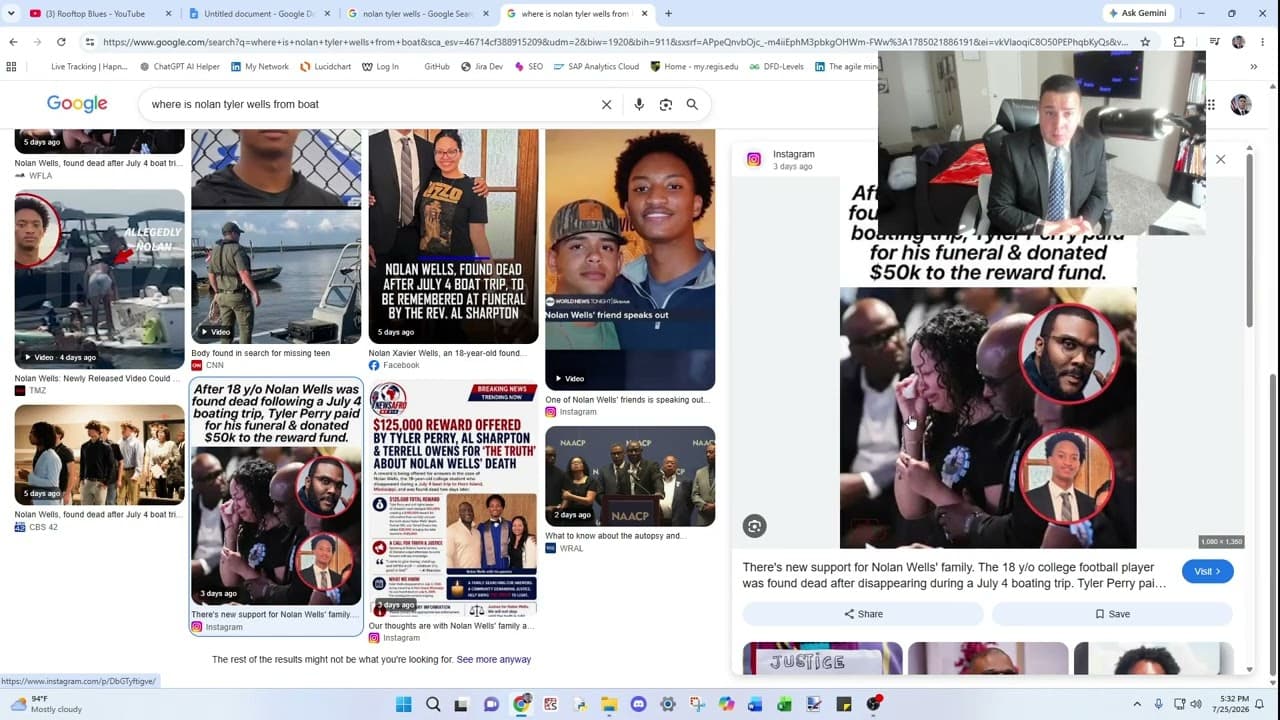Open the Google apps grid
This screenshot has width=1280, height=720.
[1211, 104]
